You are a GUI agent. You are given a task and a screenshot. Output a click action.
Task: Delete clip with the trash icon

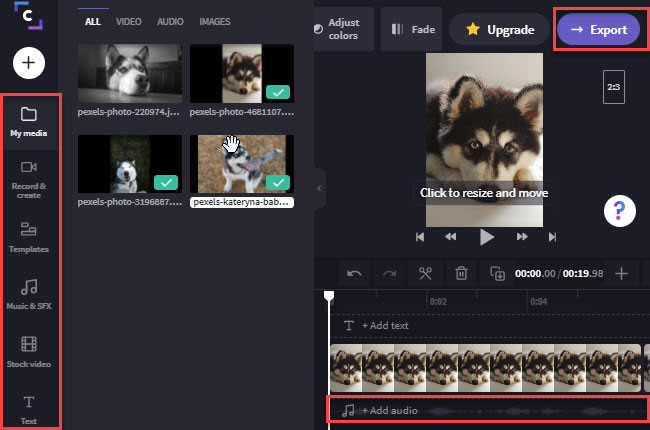461,273
